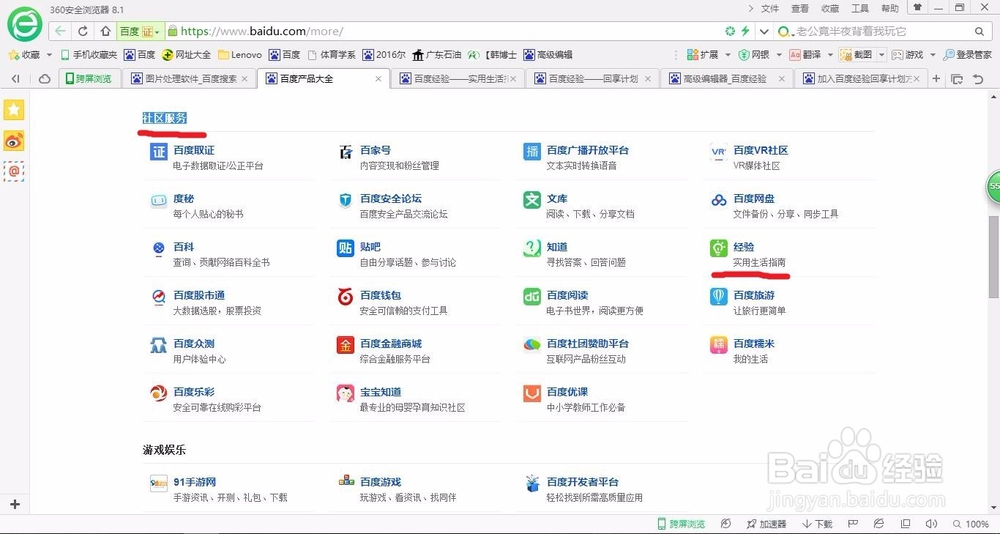Open the Lenovo bookmark folder
The height and width of the screenshot is (534, 1000).
[240, 55]
